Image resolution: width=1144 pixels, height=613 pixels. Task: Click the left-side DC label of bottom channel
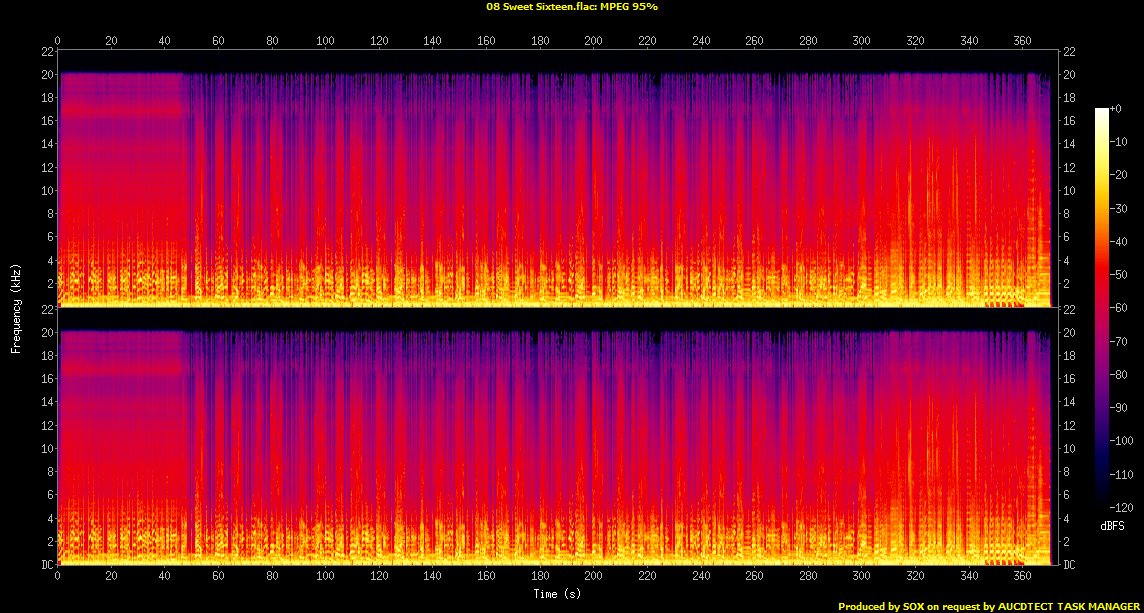(46, 565)
